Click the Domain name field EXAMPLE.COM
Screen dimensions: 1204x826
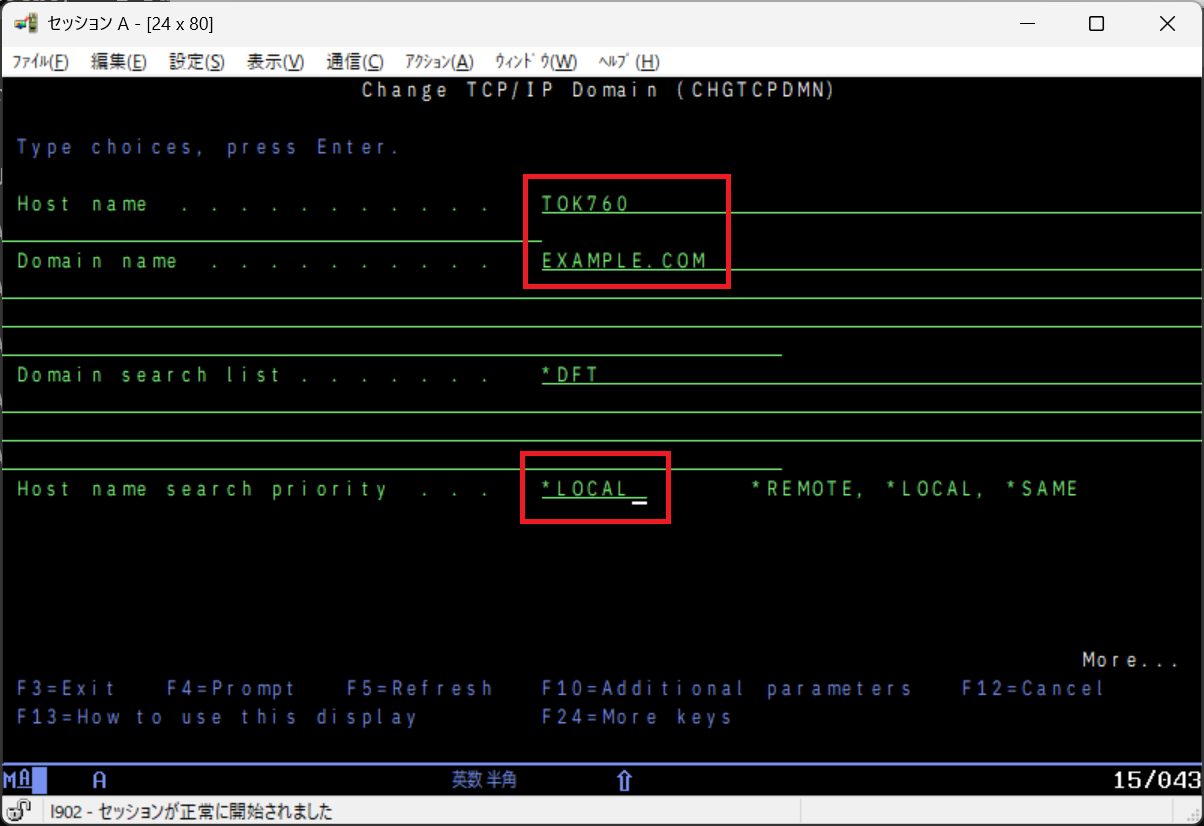coord(871,261)
